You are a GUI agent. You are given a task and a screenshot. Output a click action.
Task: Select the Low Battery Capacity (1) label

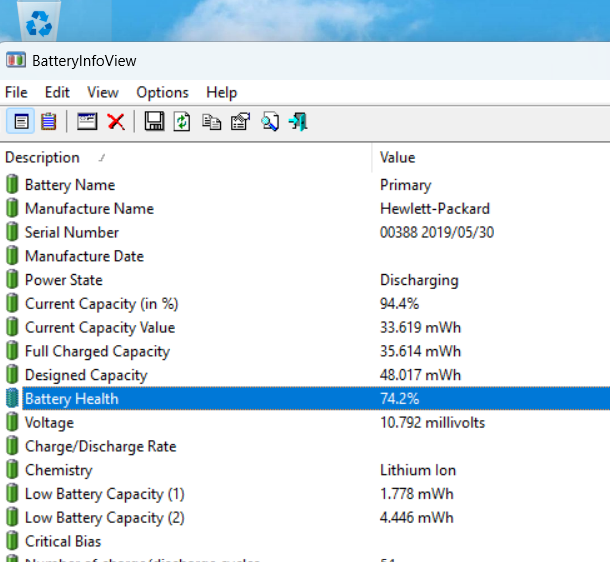pos(105,494)
